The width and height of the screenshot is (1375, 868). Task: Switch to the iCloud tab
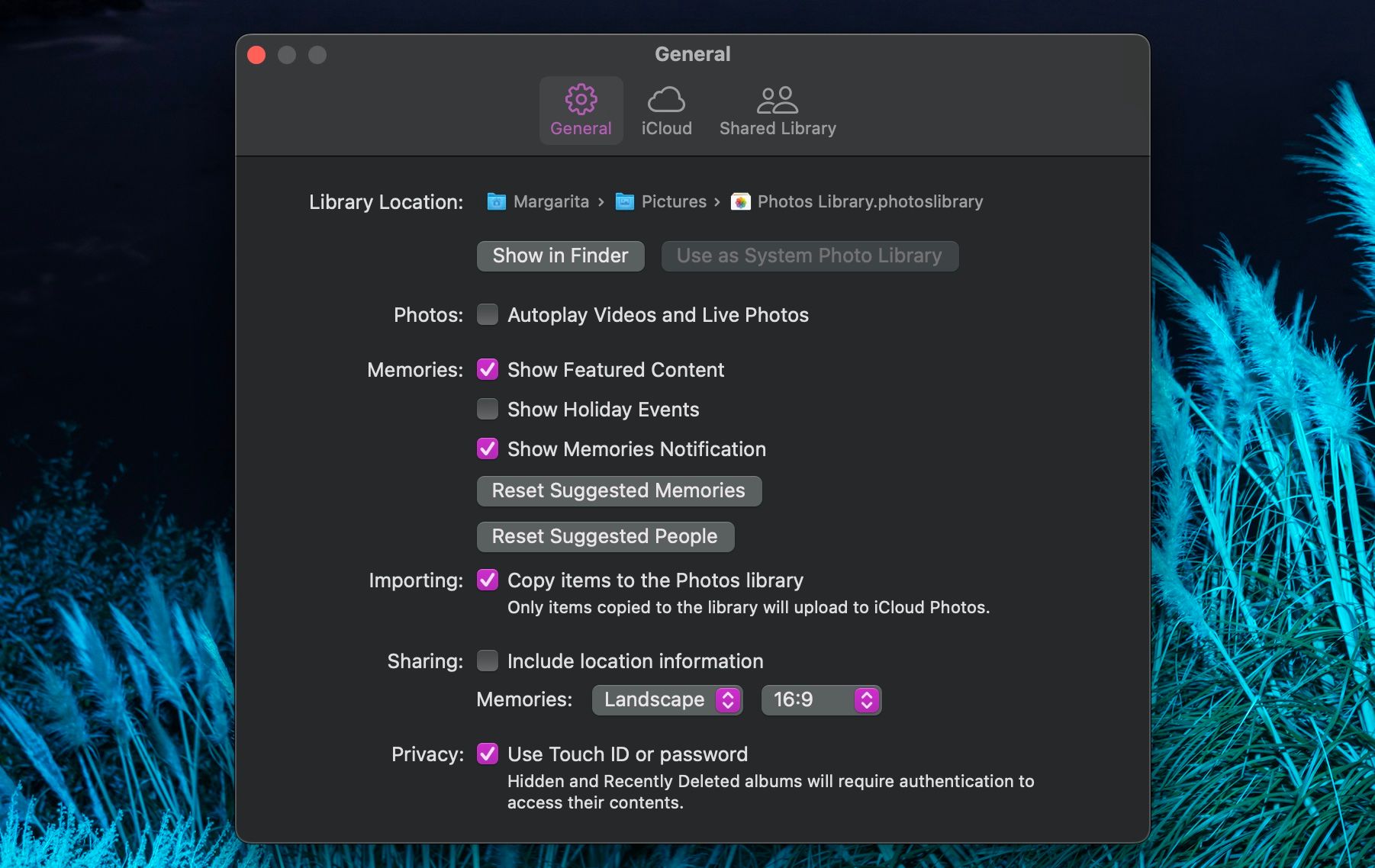click(666, 111)
